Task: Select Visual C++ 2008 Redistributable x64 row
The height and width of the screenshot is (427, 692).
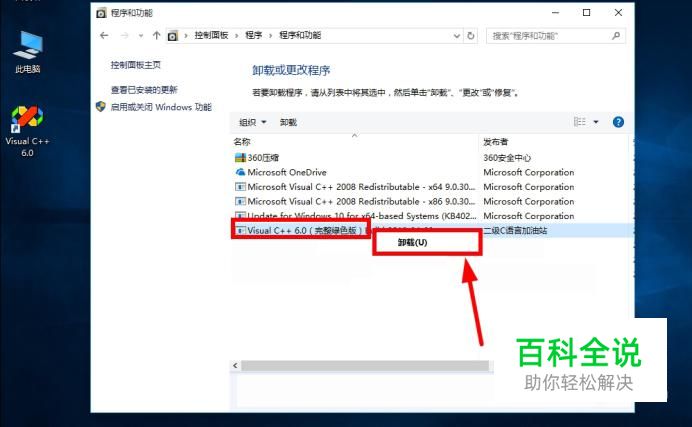Action: pos(430,187)
